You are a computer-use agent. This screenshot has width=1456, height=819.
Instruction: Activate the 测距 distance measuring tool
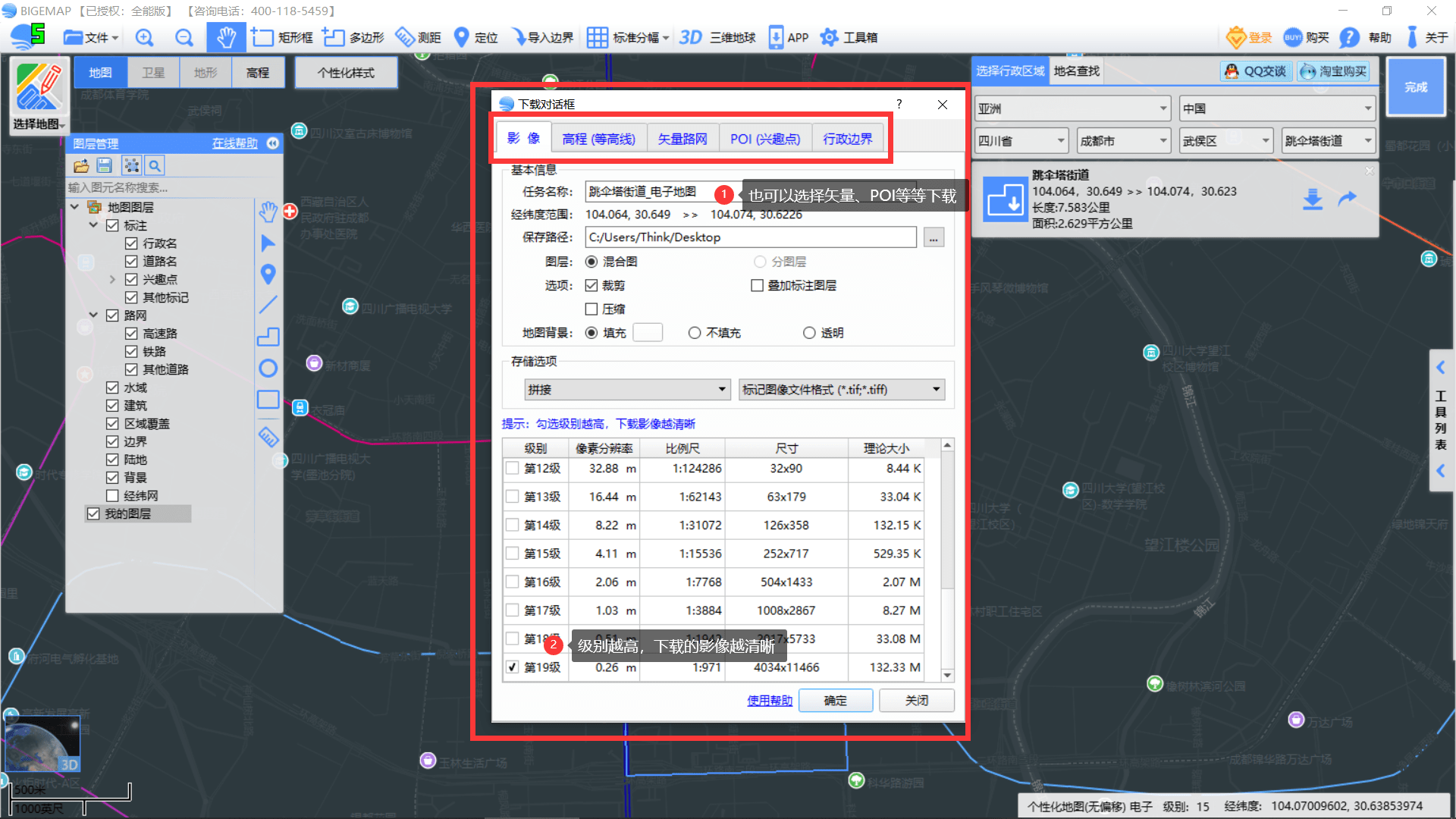tap(419, 37)
